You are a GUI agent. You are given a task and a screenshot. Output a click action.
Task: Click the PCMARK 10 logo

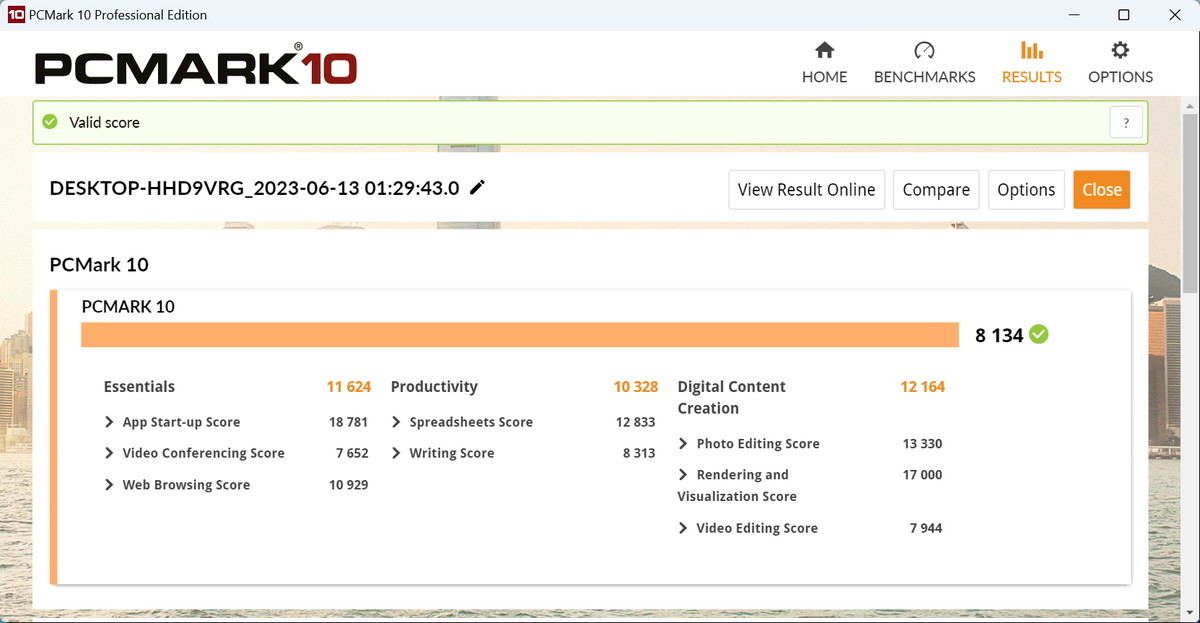coord(196,66)
